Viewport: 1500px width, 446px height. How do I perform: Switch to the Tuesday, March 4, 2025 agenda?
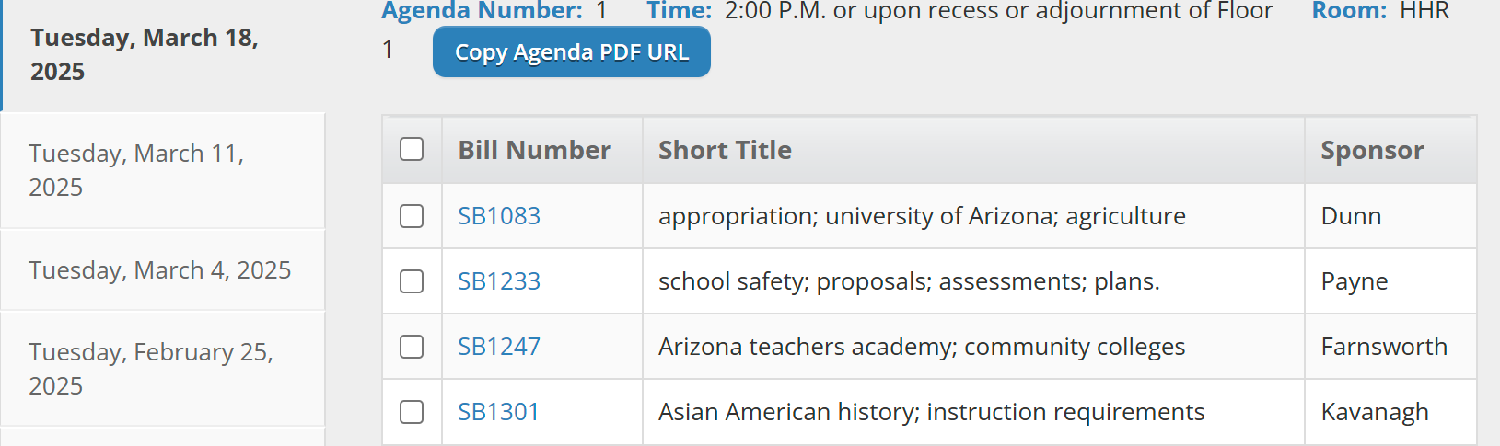coord(160,270)
